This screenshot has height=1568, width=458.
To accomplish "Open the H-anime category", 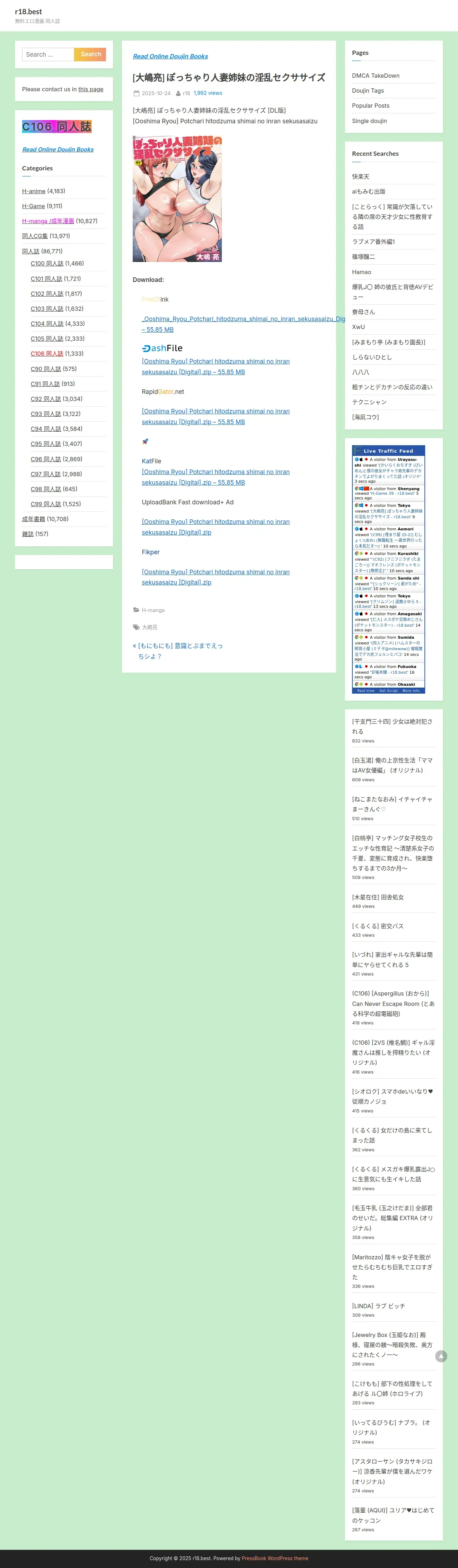I will tap(34, 191).
